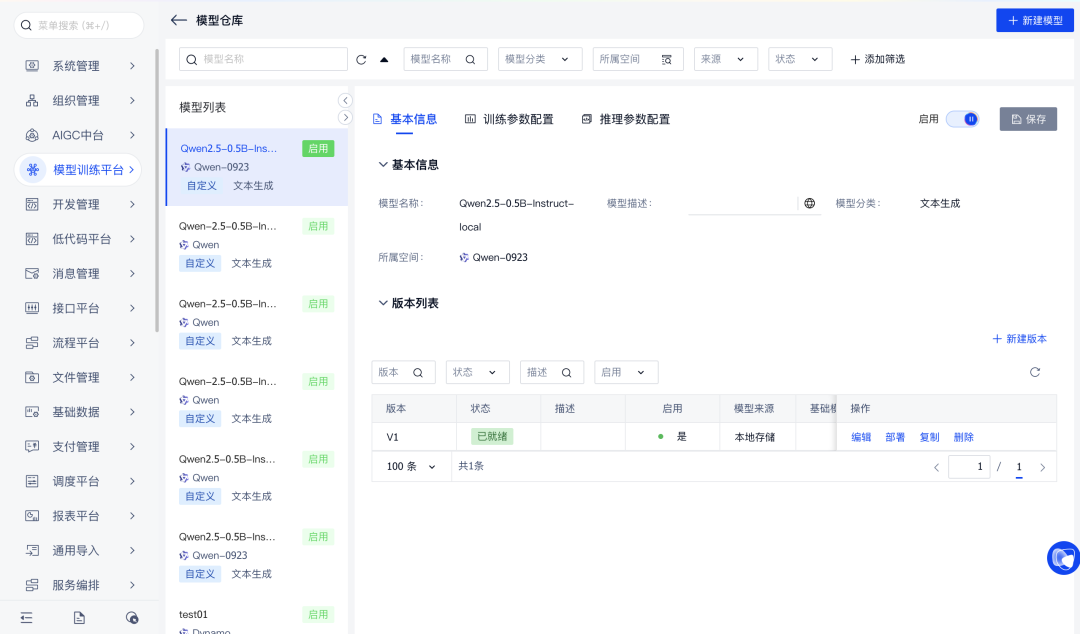Image resolution: width=1080 pixels, height=634 pixels.
Task: Change the page size from 100 条
Action: pyautogui.click(x=411, y=467)
